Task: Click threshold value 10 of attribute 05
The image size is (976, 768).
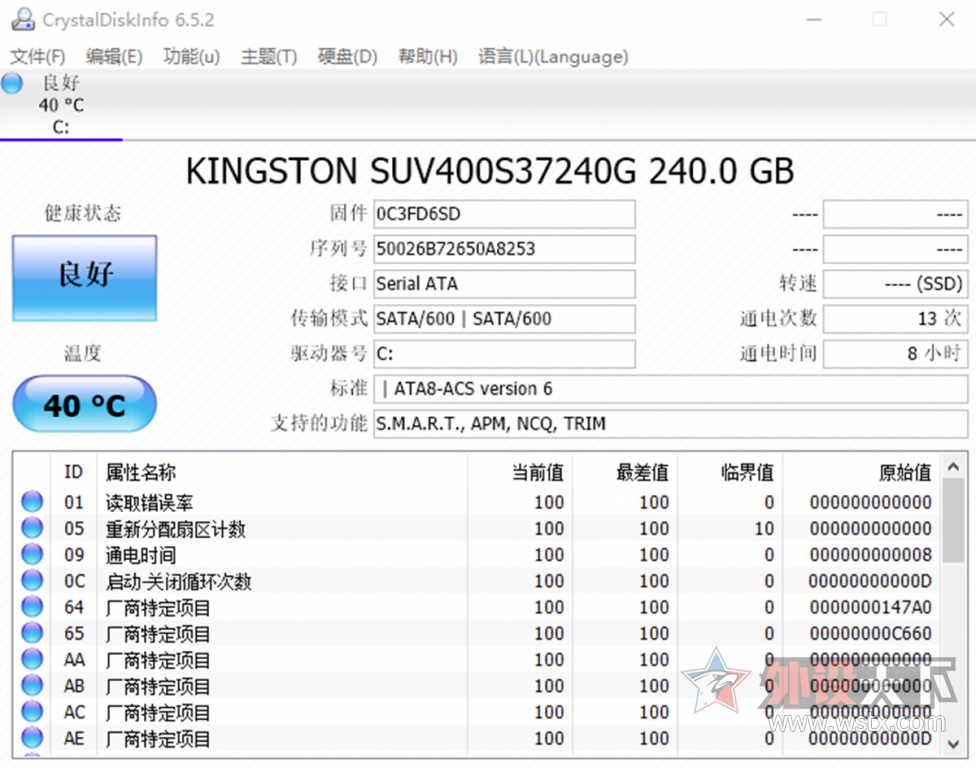Action: point(764,528)
